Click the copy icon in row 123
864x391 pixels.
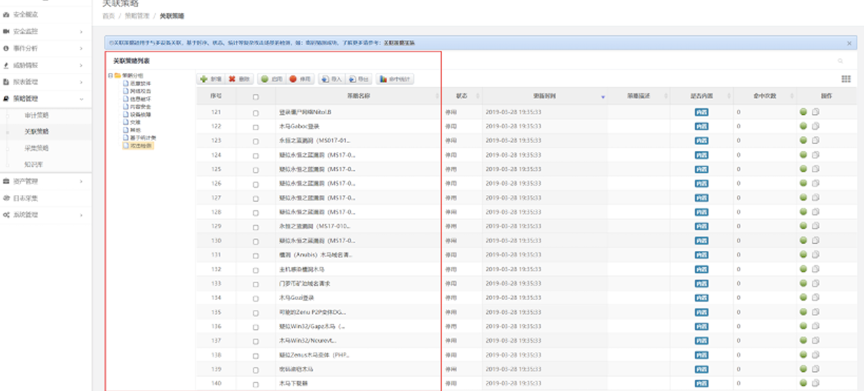[816, 140]
